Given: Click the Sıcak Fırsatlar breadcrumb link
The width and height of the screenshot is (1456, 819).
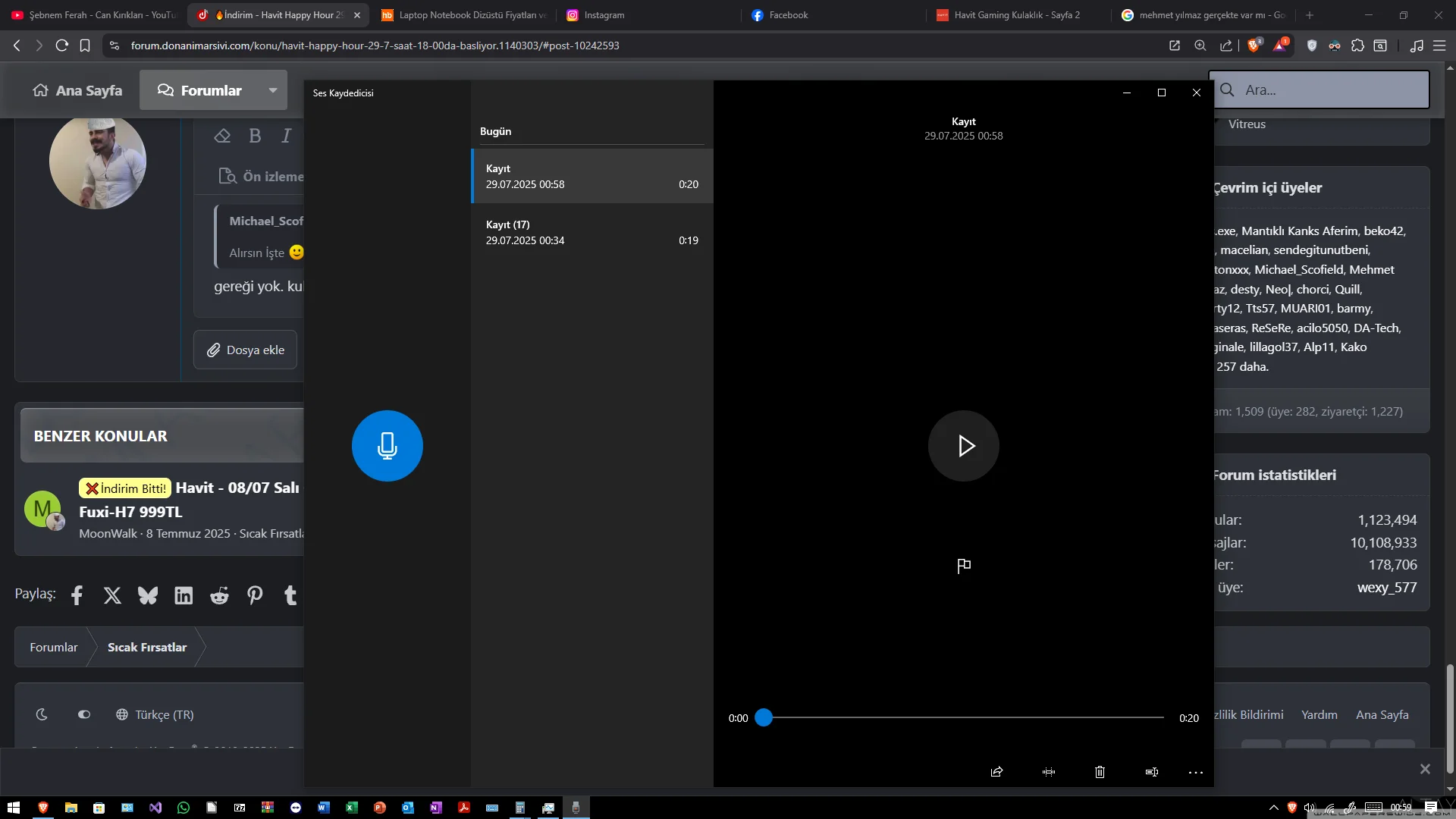Looking at the screenshot, I should (x=147, y=647).
